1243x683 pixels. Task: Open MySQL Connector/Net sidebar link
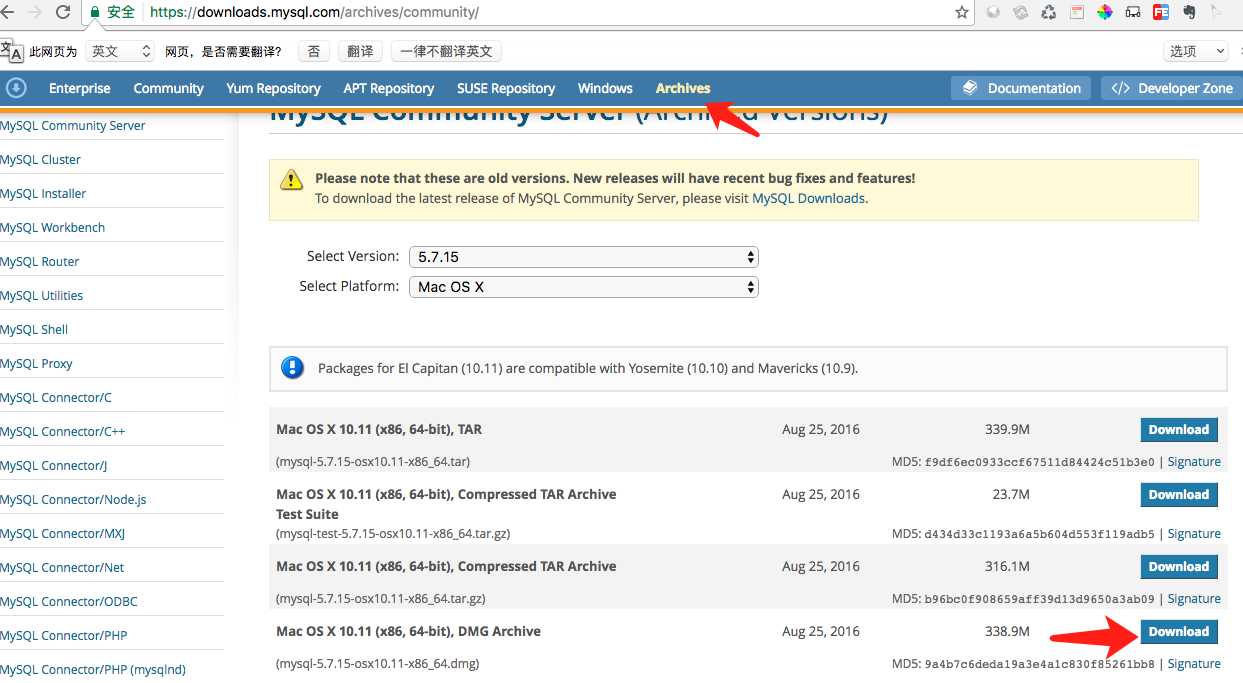(62, 567)
